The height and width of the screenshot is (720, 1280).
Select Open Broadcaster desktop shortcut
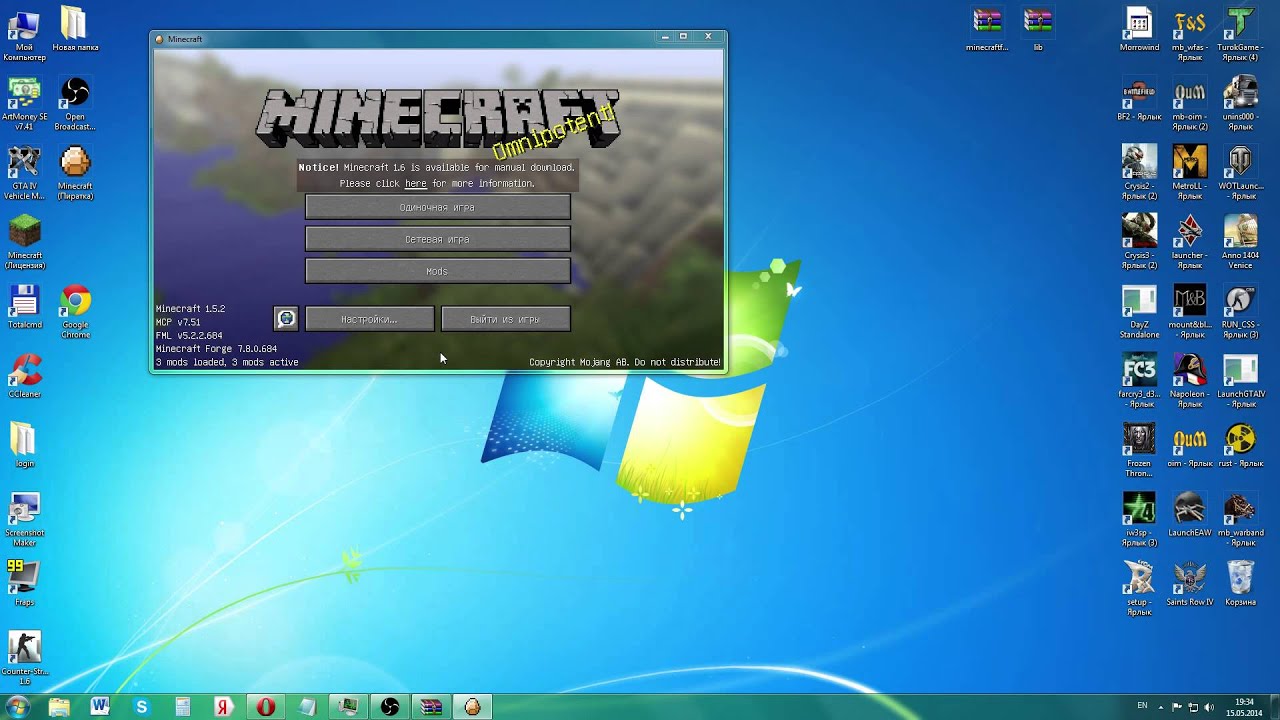tap(75, 104)
